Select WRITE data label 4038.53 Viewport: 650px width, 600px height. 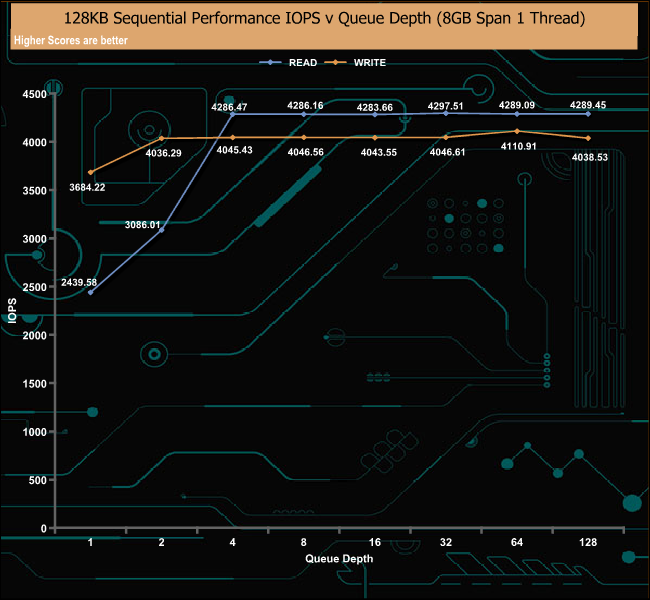pos(590,158)
